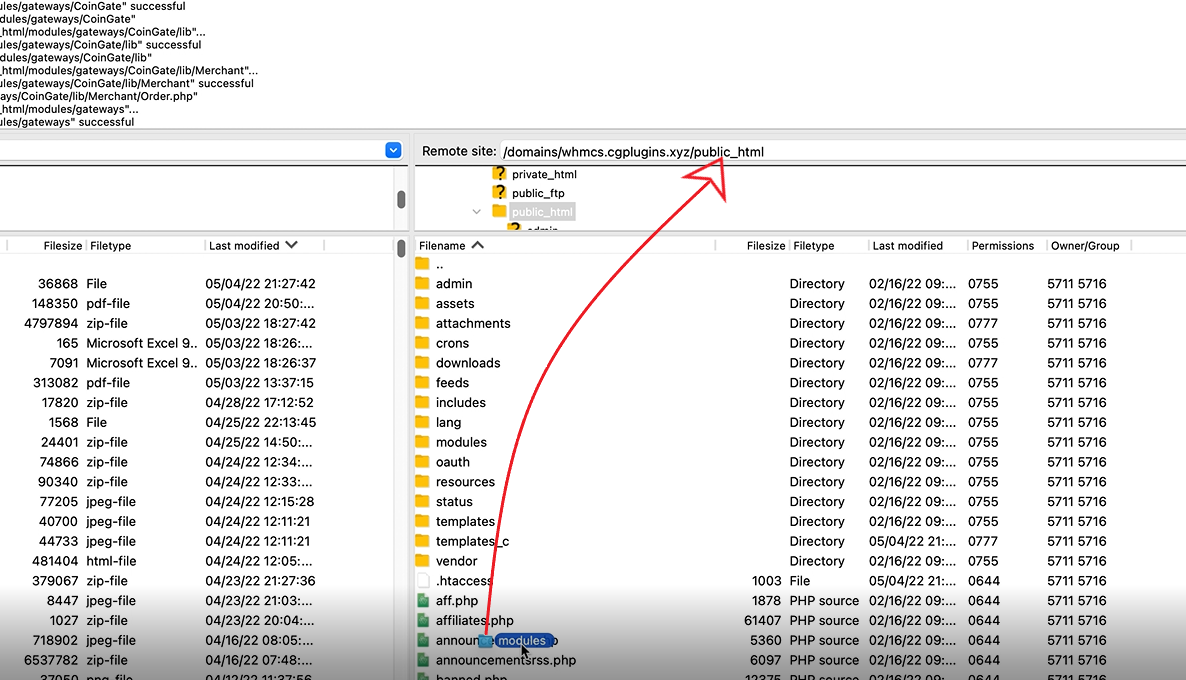Select the templates folder icon
Viewport: 1186px width, 680px height.
(x=422, y=521)
